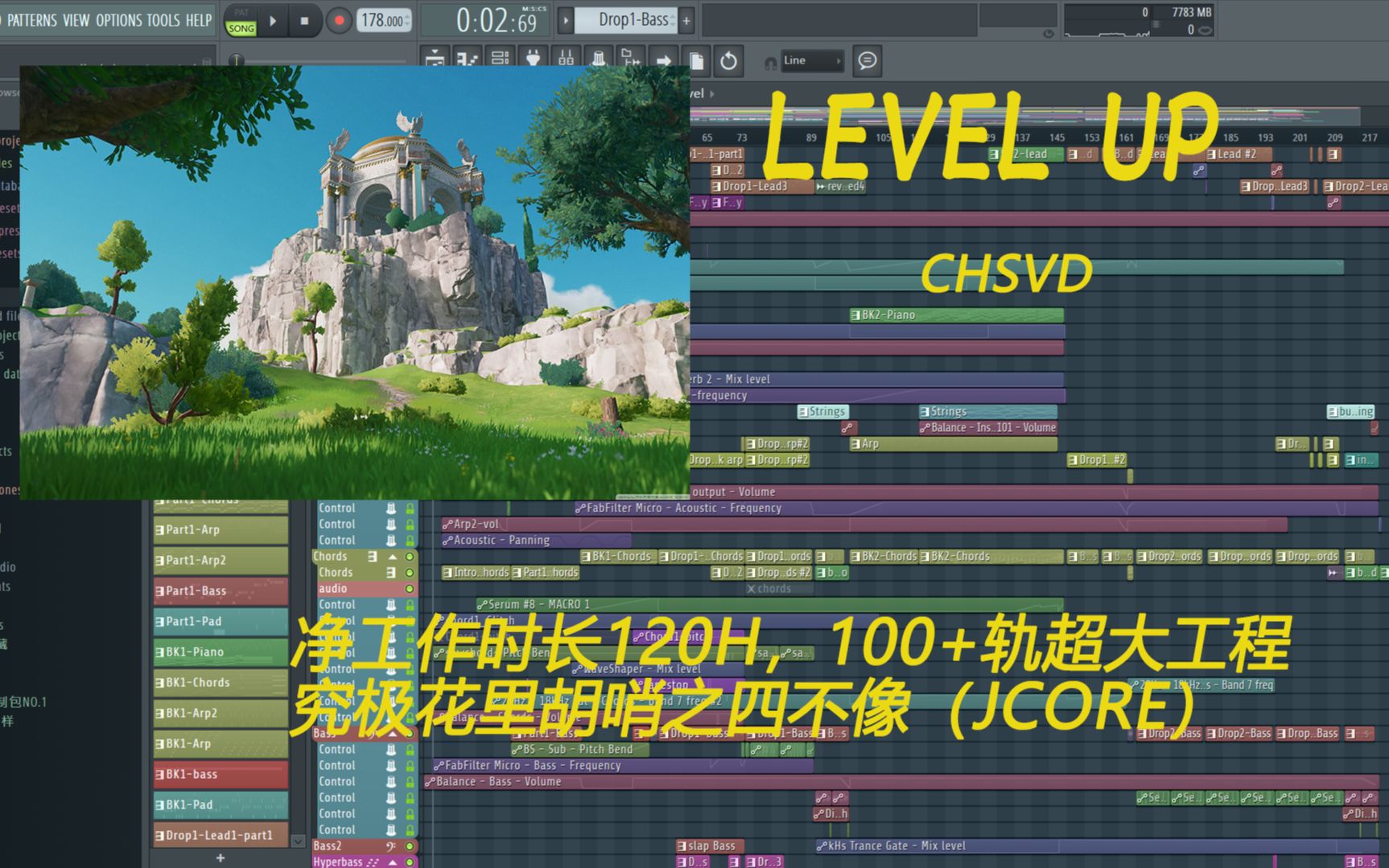Select the Part1-Arp pattern in the picker

[x=221, y=529]
